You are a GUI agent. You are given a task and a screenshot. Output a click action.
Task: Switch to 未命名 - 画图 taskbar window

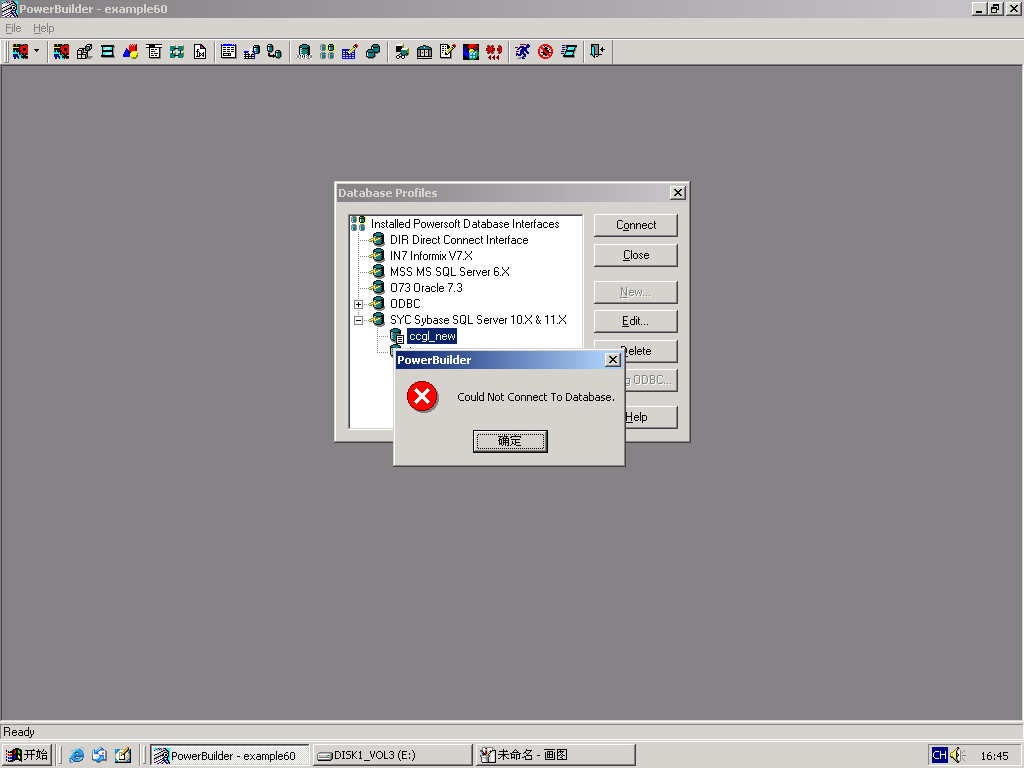coord(555,756)
